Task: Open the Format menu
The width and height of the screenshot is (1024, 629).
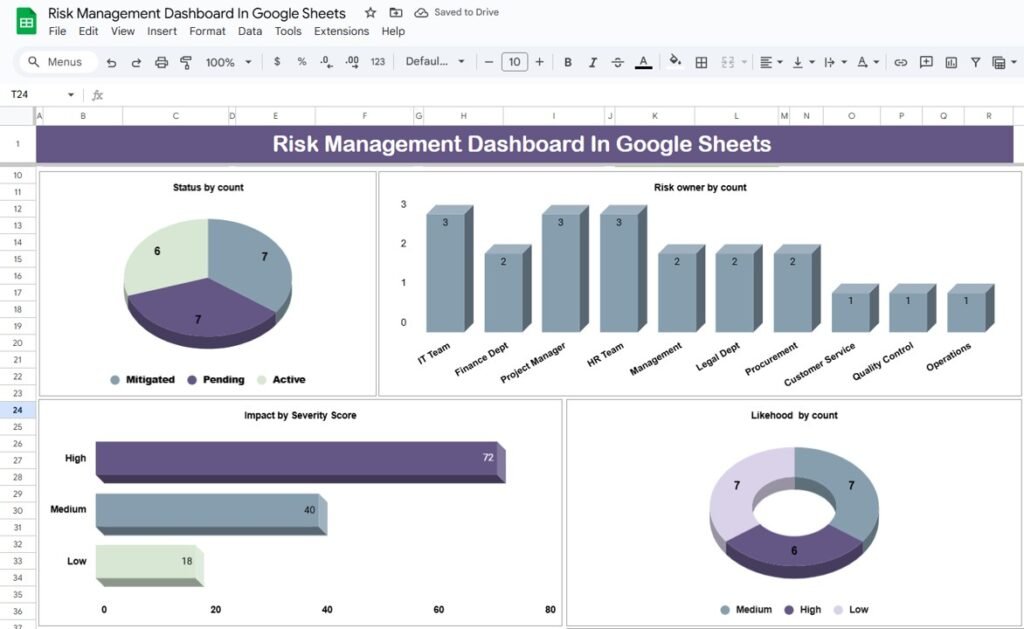Action: 207,31
